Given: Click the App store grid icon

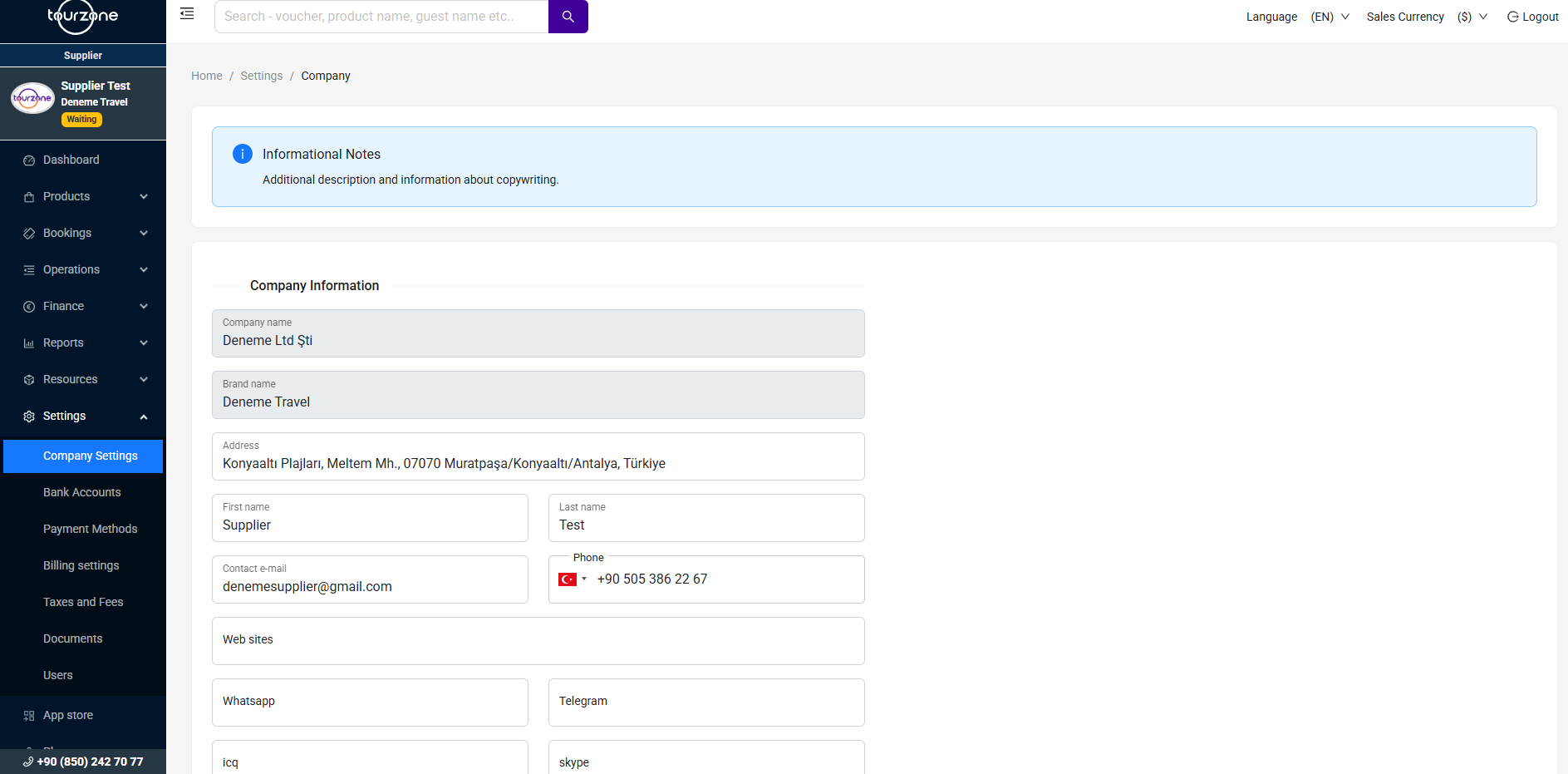Looking at the screenshot, I should click(x=29, y=716).
